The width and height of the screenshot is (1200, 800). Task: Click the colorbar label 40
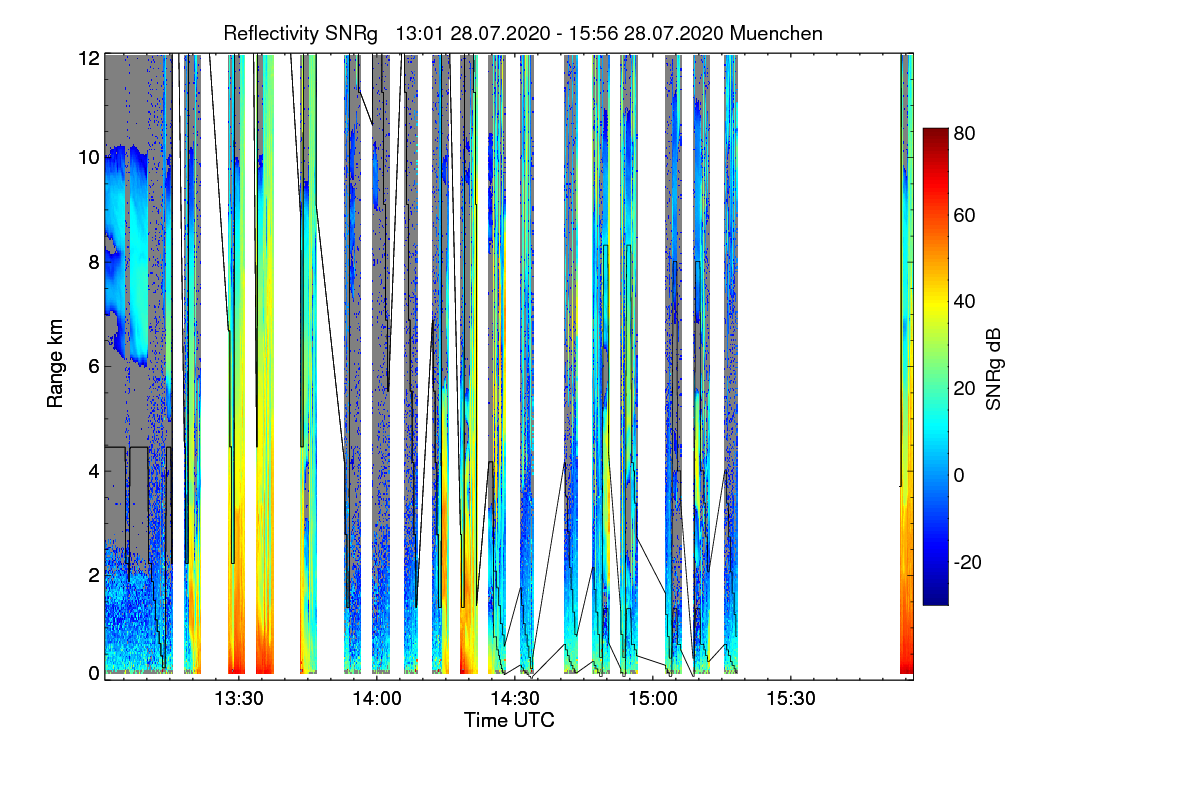pos(965,301)
